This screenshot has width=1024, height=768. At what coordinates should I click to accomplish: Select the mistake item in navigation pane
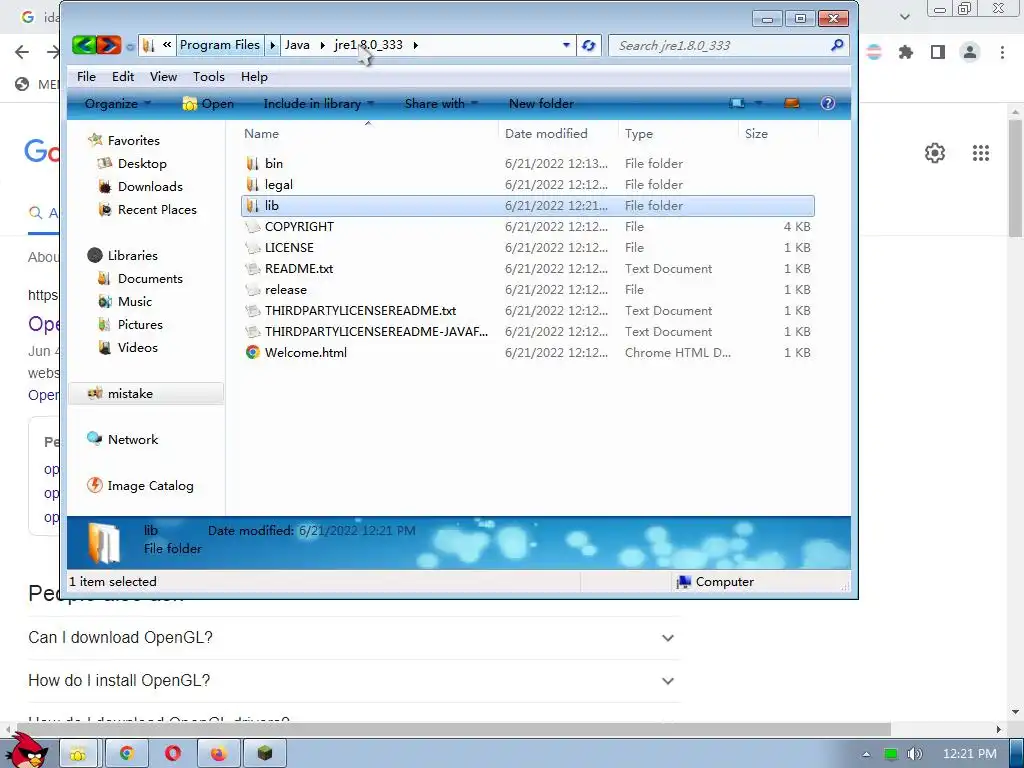[146, 394]
